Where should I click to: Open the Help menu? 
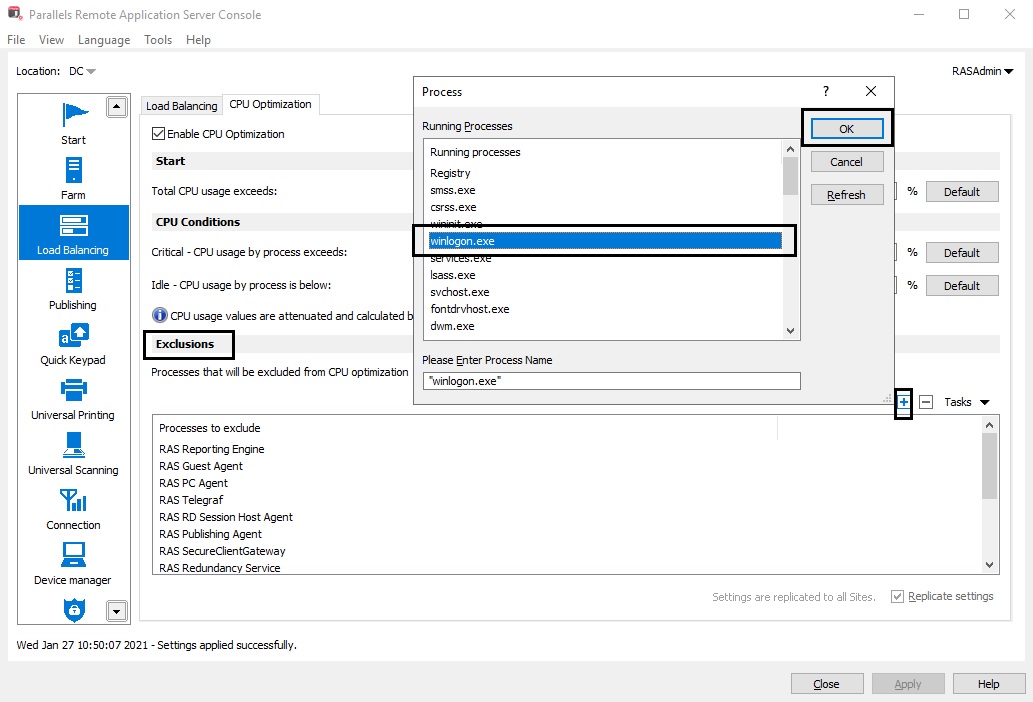[198, 40]
